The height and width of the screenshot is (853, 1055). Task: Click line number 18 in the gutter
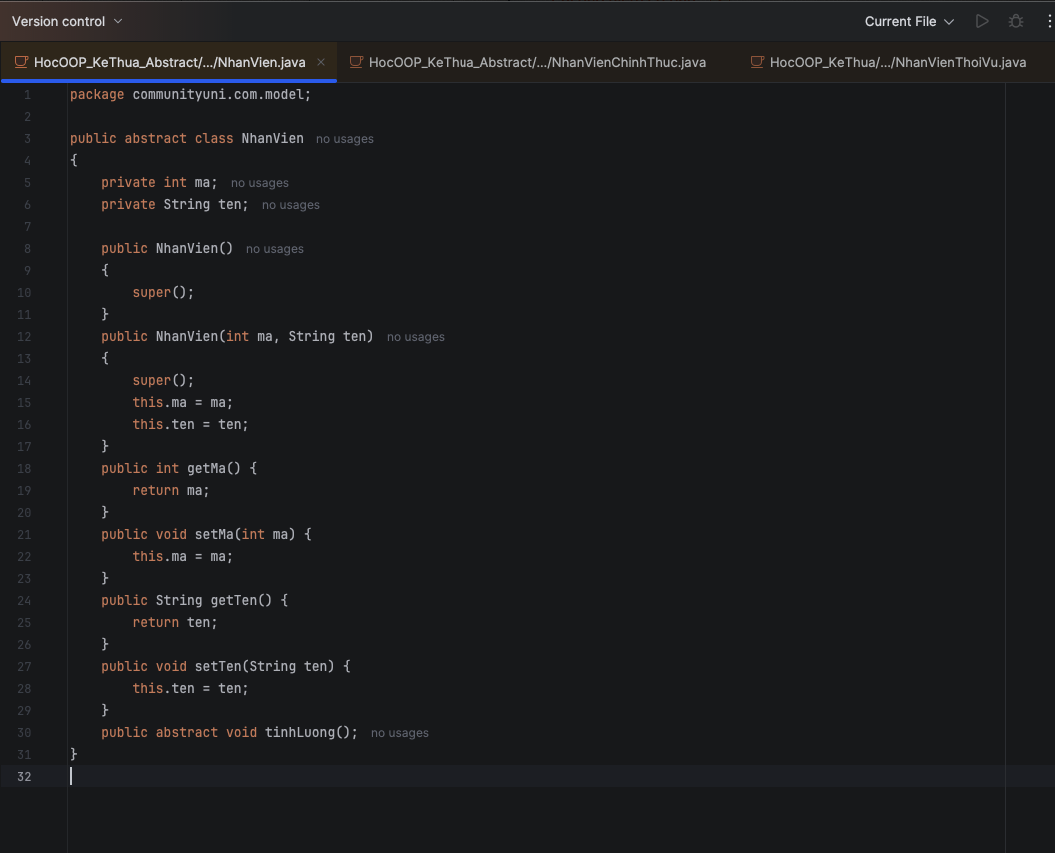click(24, 468)
